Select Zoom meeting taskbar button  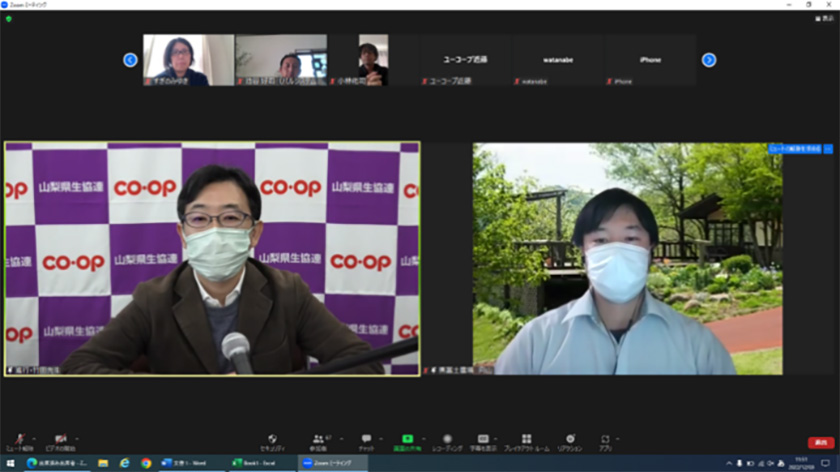[x=332, y=463]
